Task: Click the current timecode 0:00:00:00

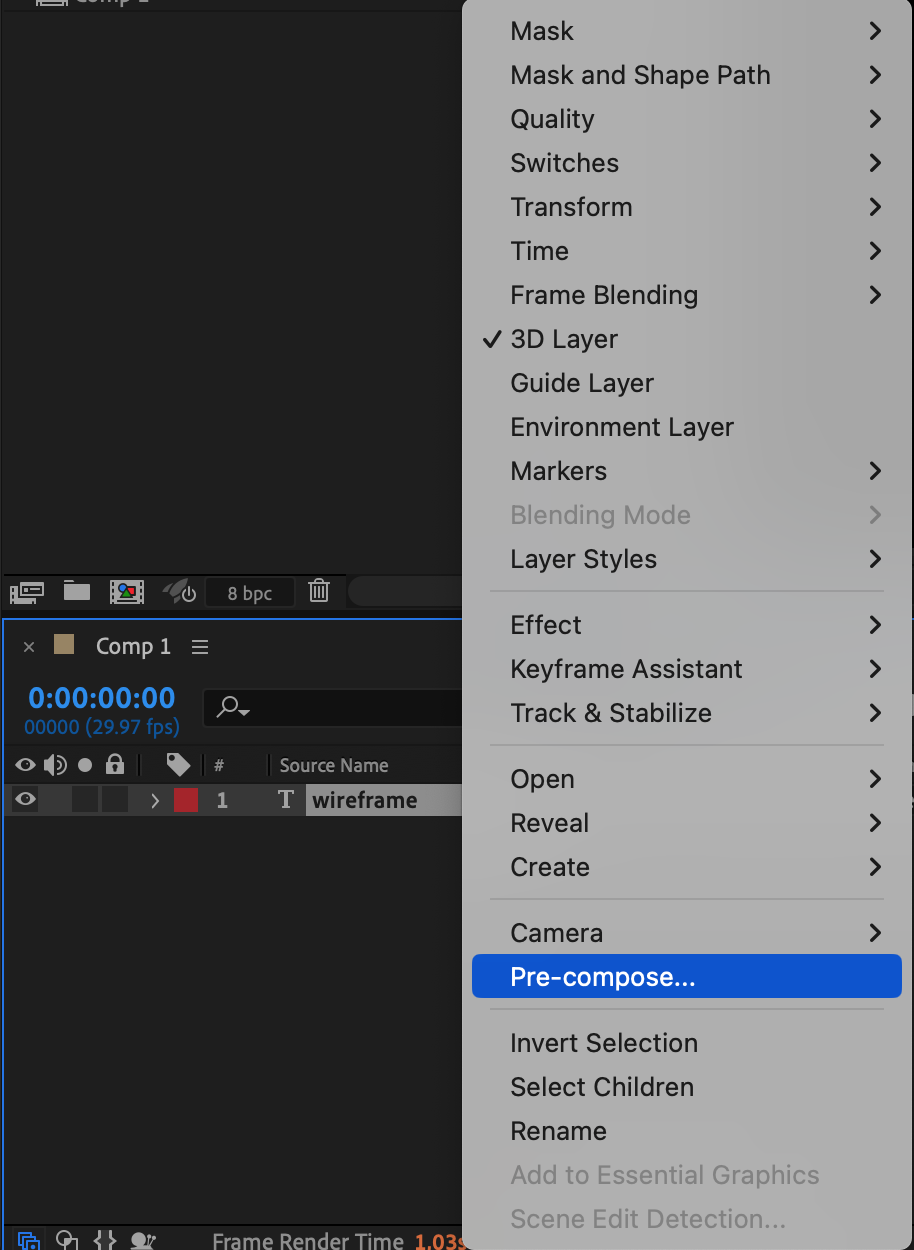Action: (101, 698)
